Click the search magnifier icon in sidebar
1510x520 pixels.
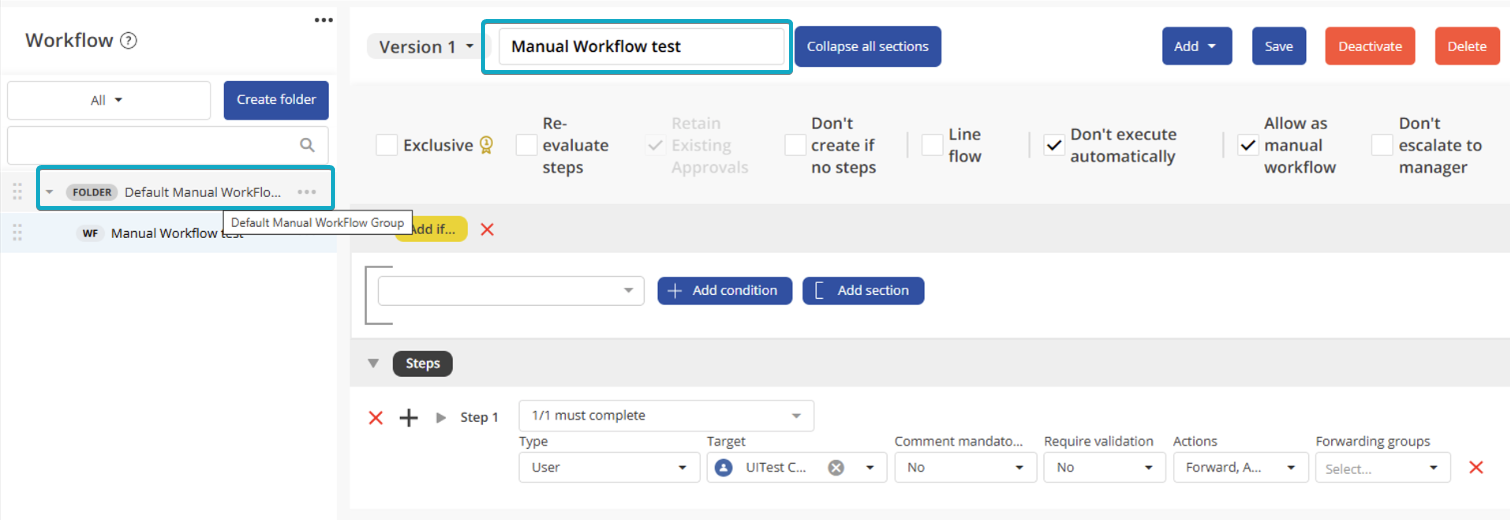pos(307,145)
